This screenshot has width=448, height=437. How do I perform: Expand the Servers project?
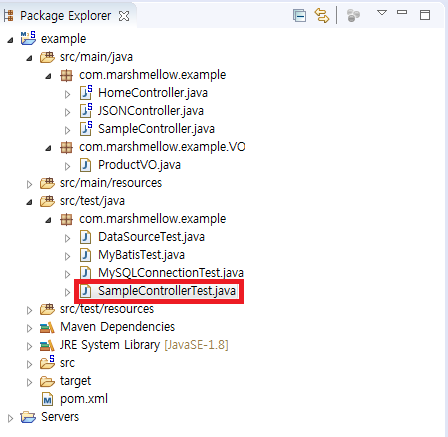point(10,418)
